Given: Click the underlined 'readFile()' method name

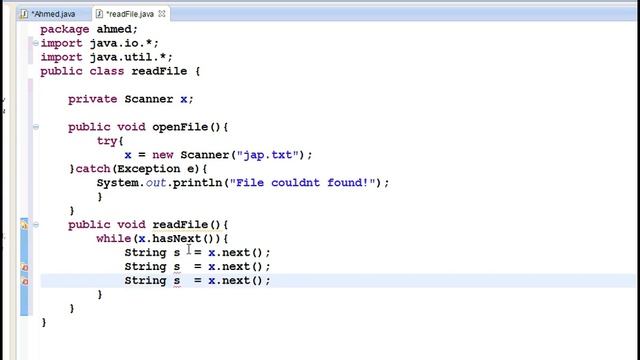Looking at the screenshot, I should click(x=186, y=224).
